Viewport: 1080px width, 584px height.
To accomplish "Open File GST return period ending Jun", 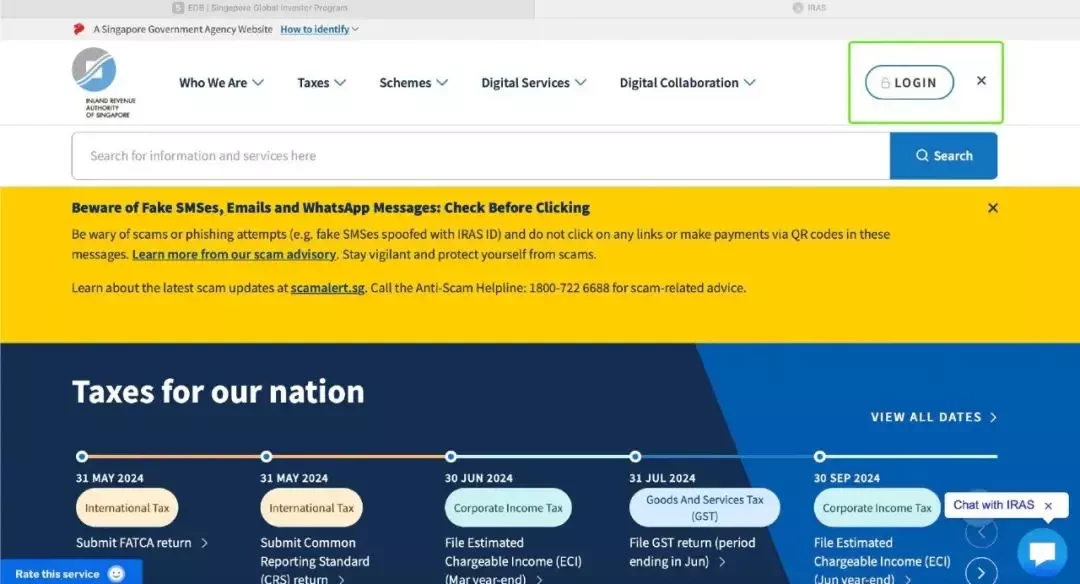I will tap(692, 552).
